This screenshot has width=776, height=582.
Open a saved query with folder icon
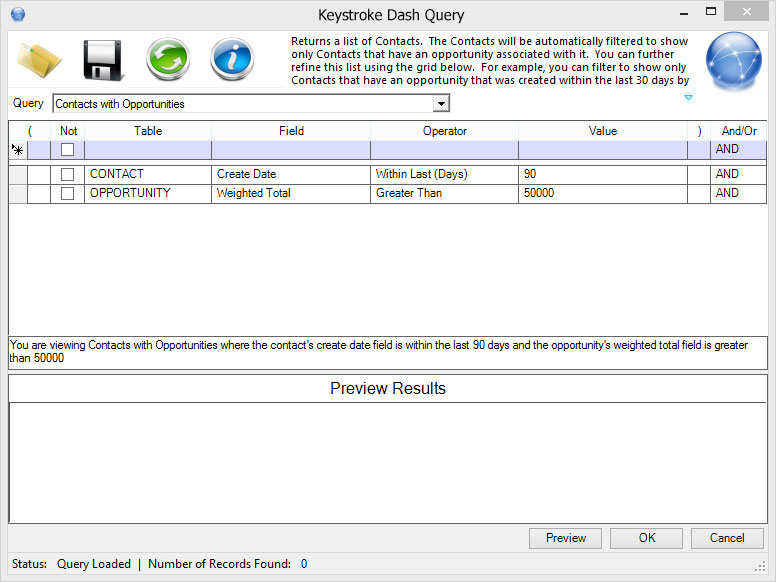point(39,60)
